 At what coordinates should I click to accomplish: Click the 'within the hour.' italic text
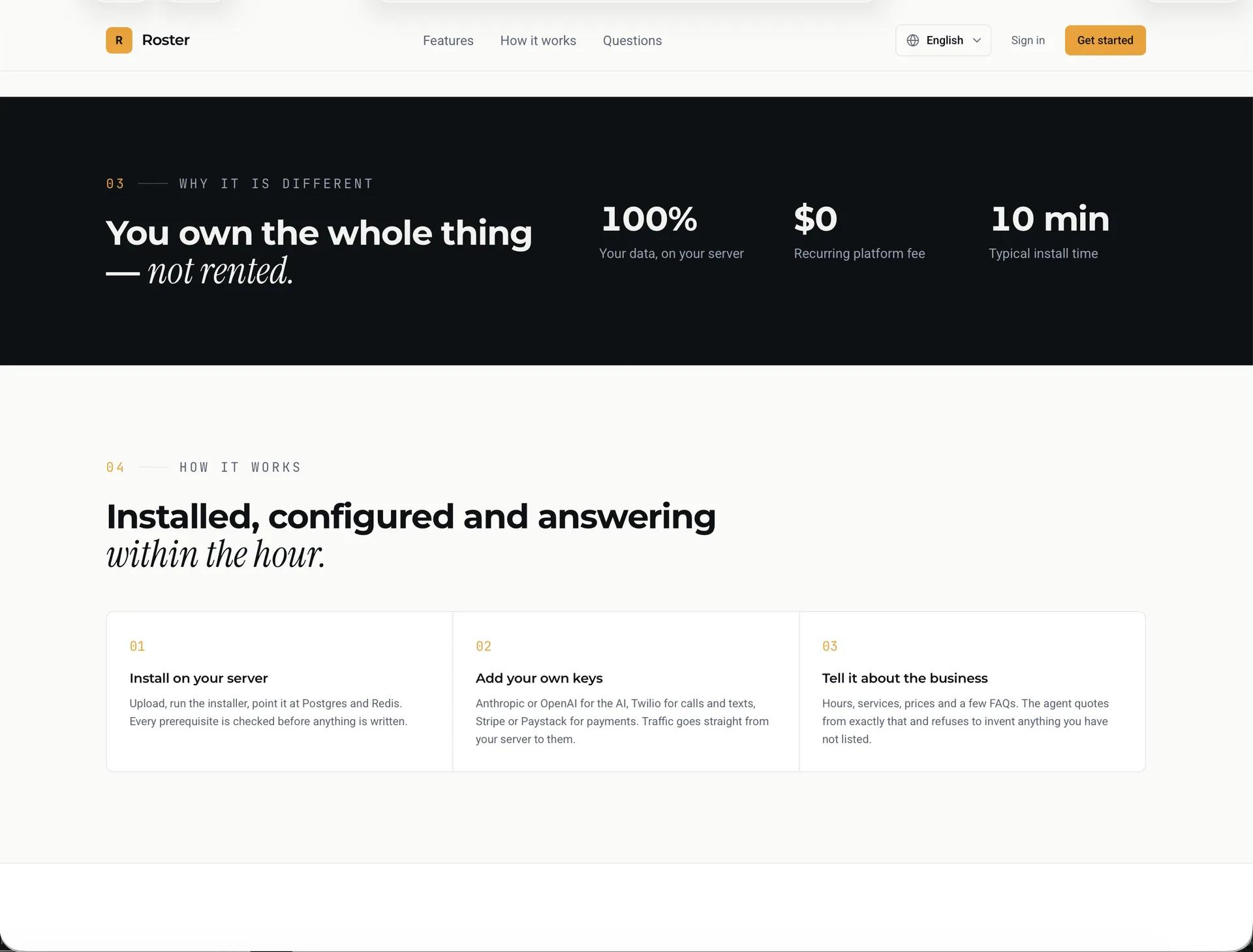pos(215,555)
